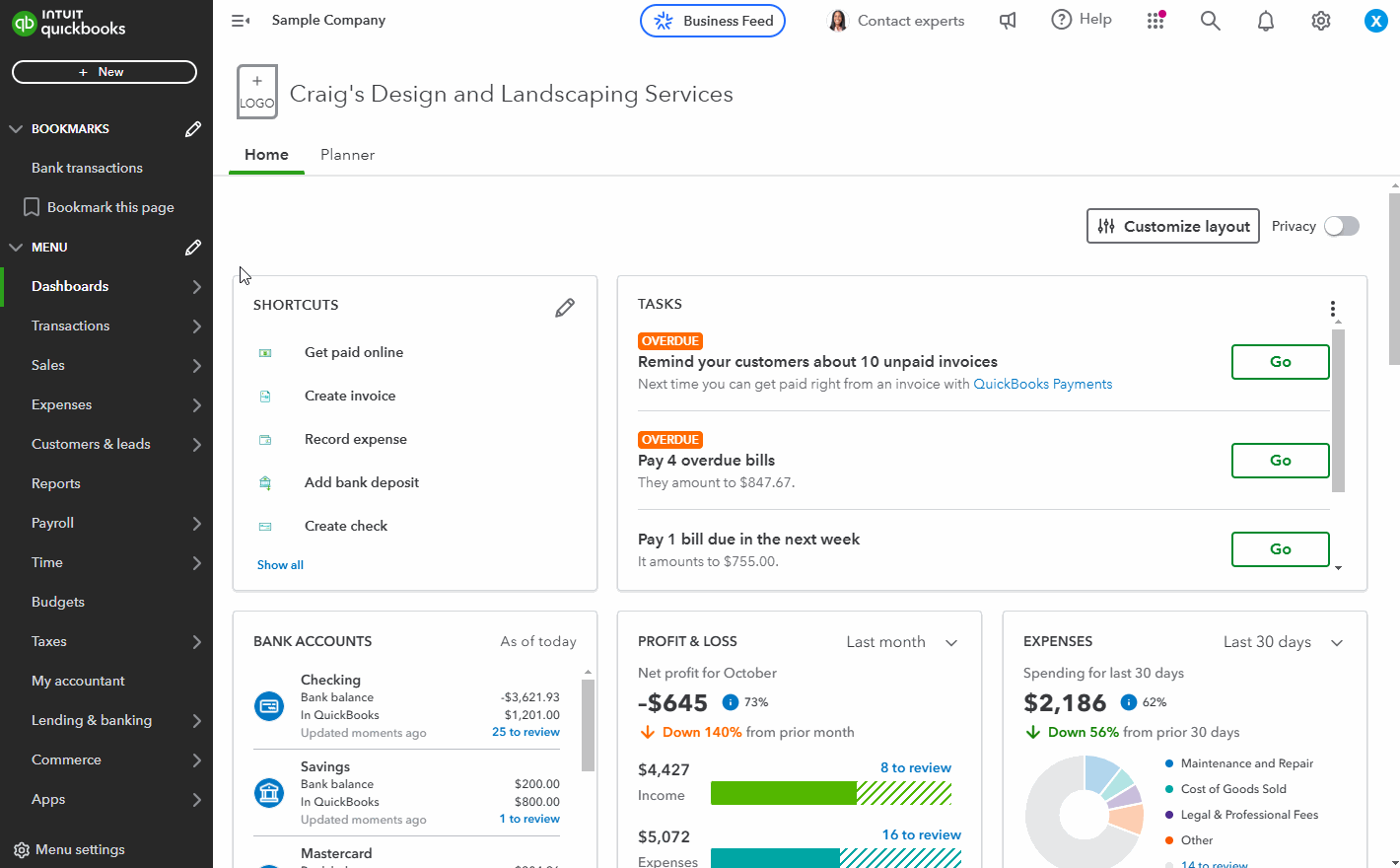The width and height of the screenshot is (1400, 868).
Task: Edit bookmarks with the pencil icon
Action: point(193,129)
